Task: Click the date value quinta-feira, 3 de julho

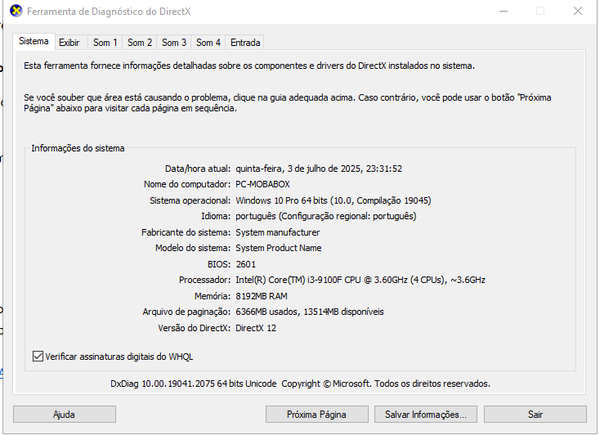Action: pos(319,169)
